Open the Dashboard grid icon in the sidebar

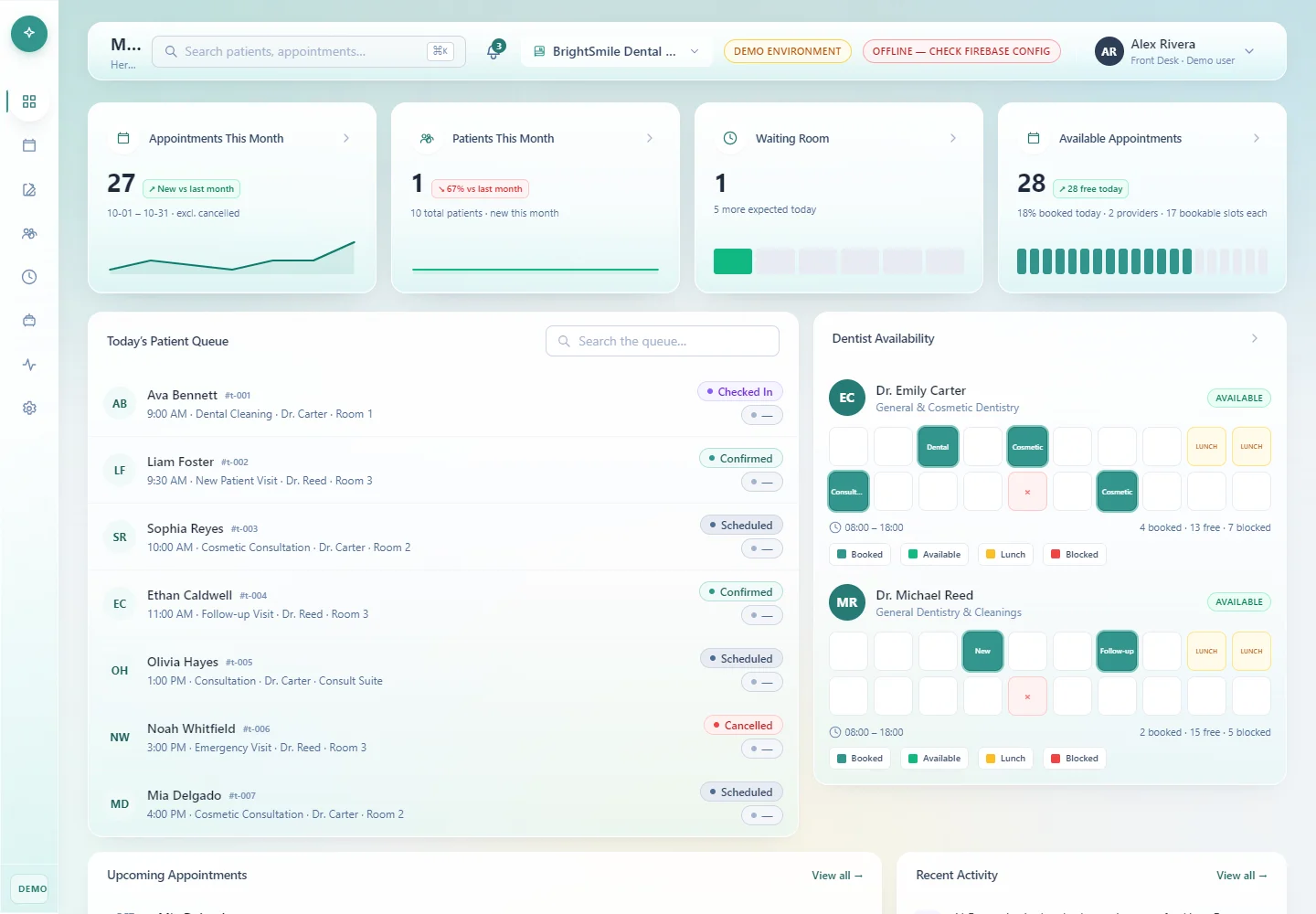tap(29, 101)
